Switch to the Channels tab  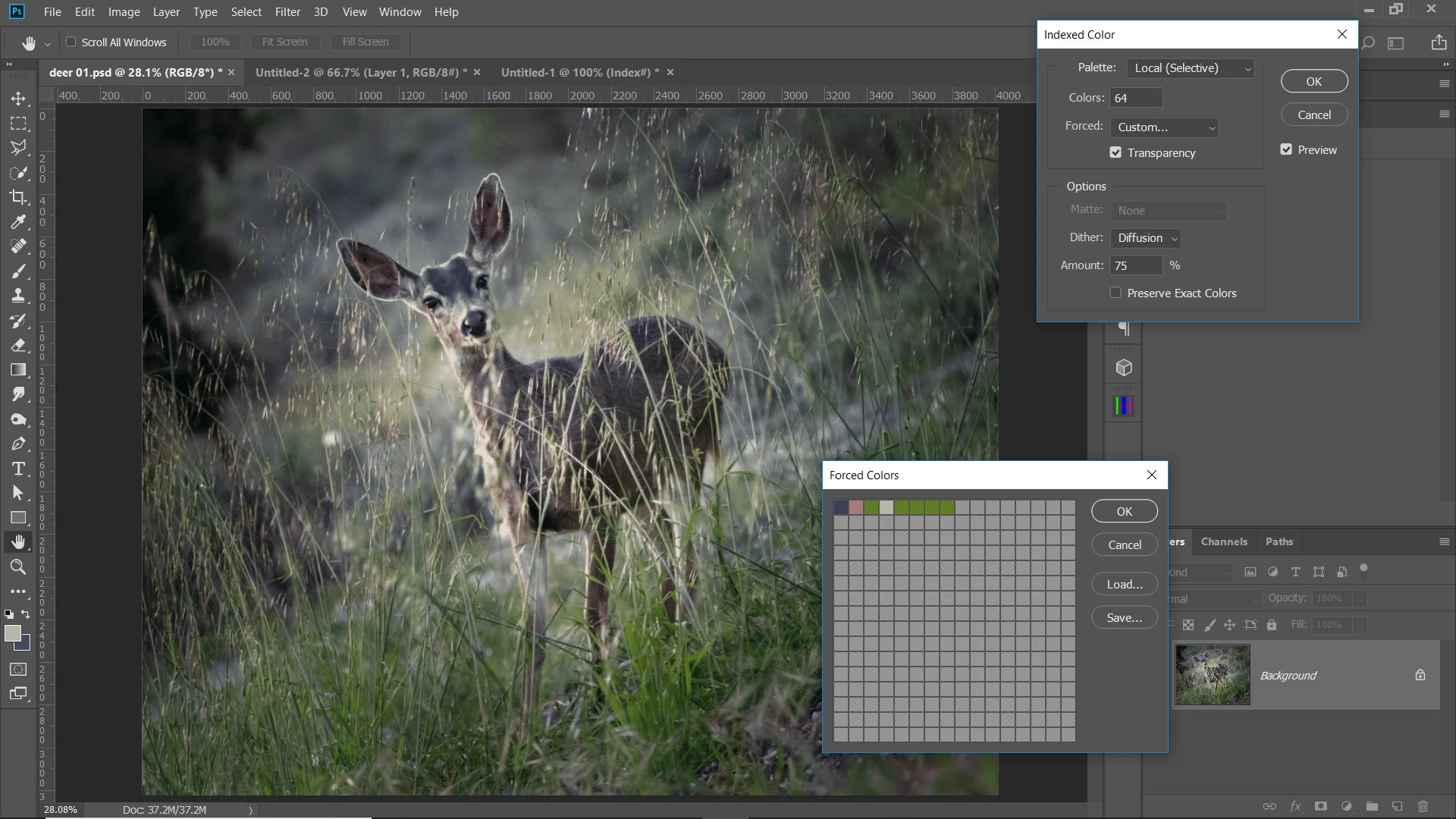click(x=1224, y=541)
